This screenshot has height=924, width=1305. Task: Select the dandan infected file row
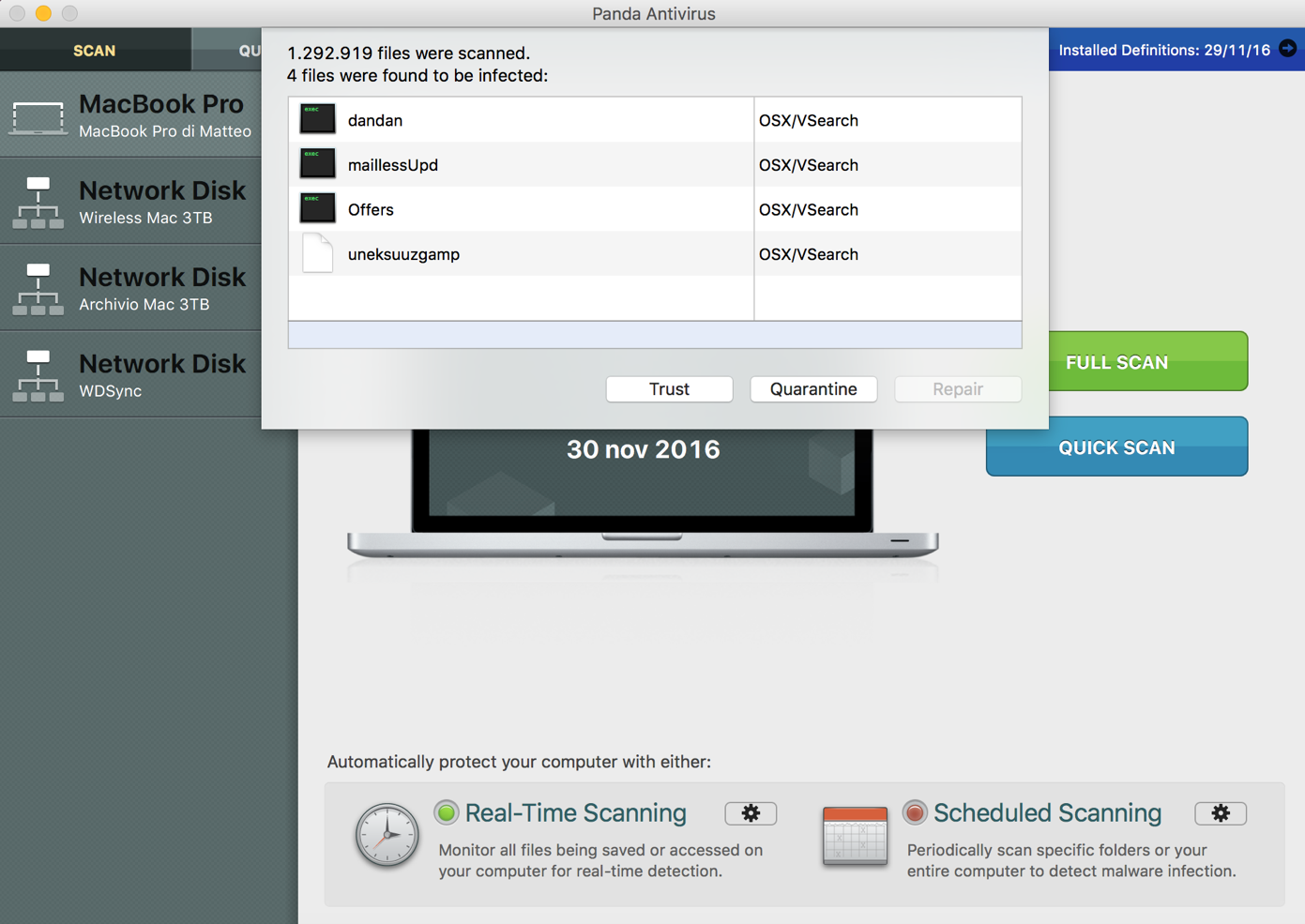655,120
